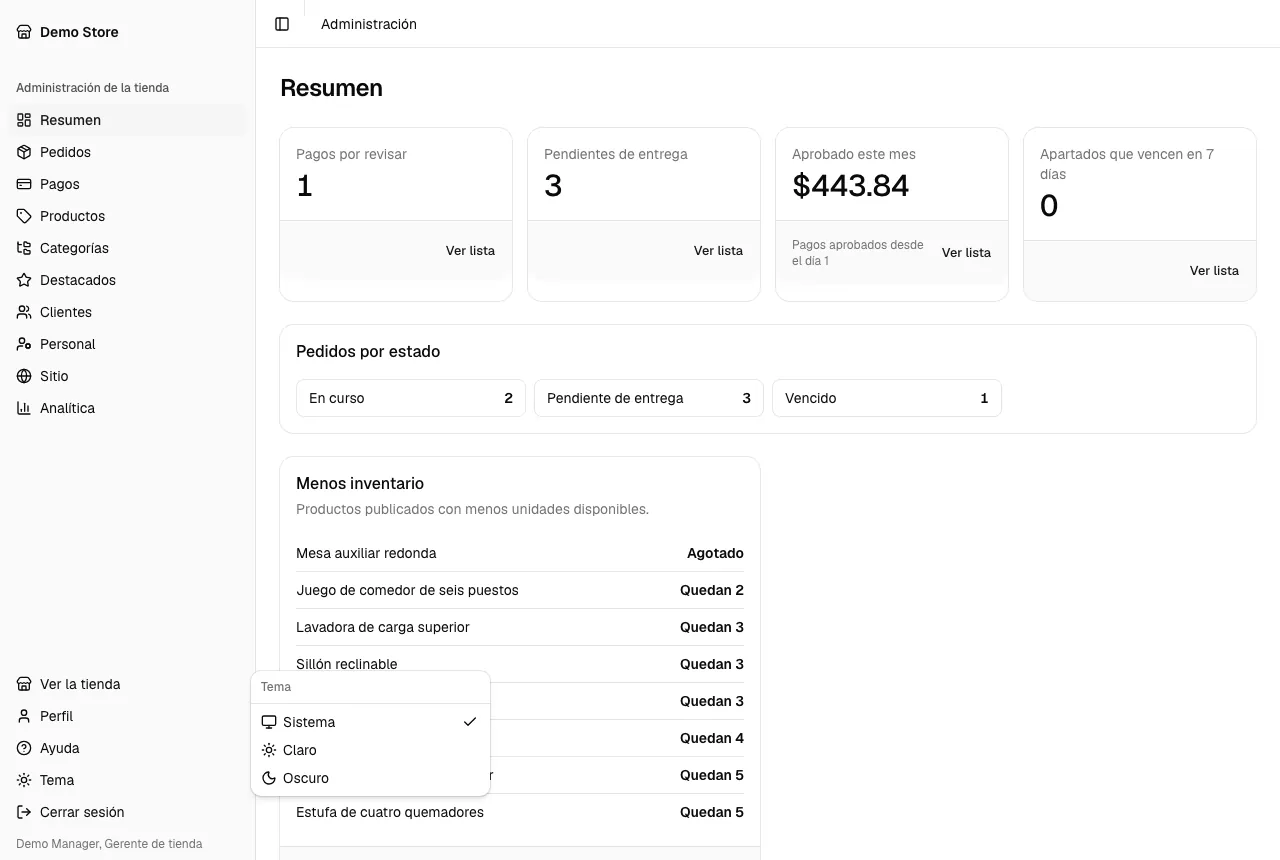This screenshot has height=860, width=1280.
Task: Open Resumen dashboard icon in sidebar
Action: pyautogui.click(x=24, y=120)
